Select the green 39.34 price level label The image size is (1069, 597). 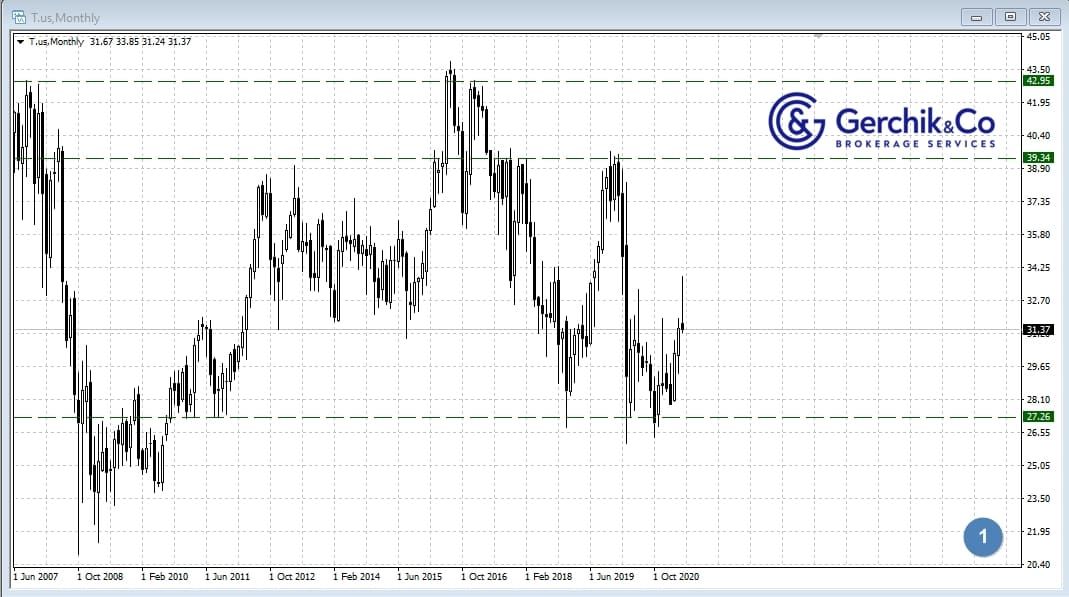coord(1038,158)
